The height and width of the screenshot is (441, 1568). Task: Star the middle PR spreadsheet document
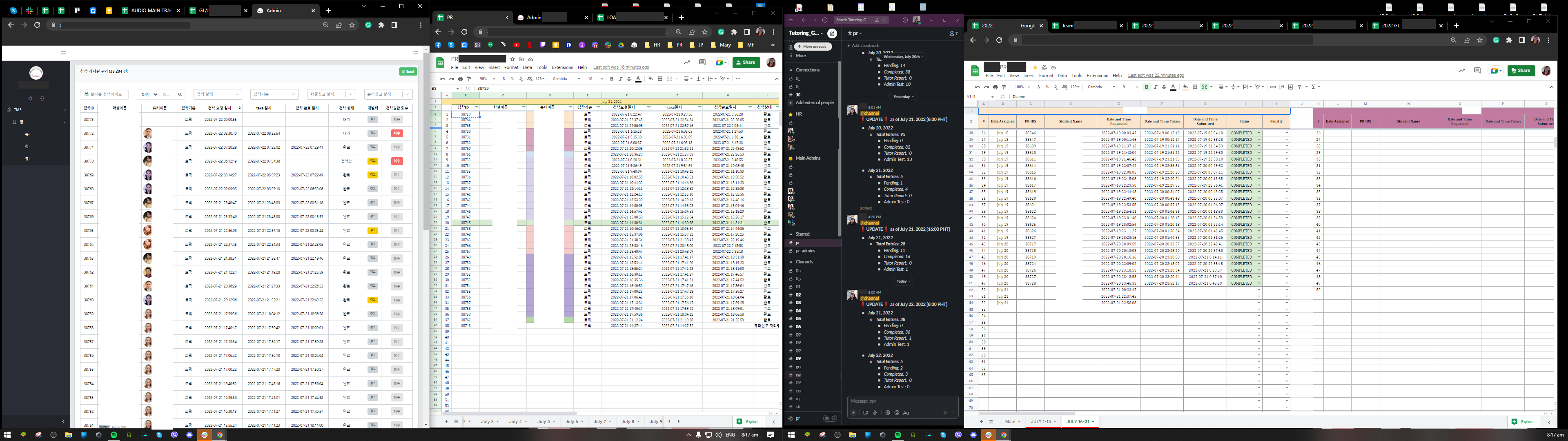click(512, 59)
